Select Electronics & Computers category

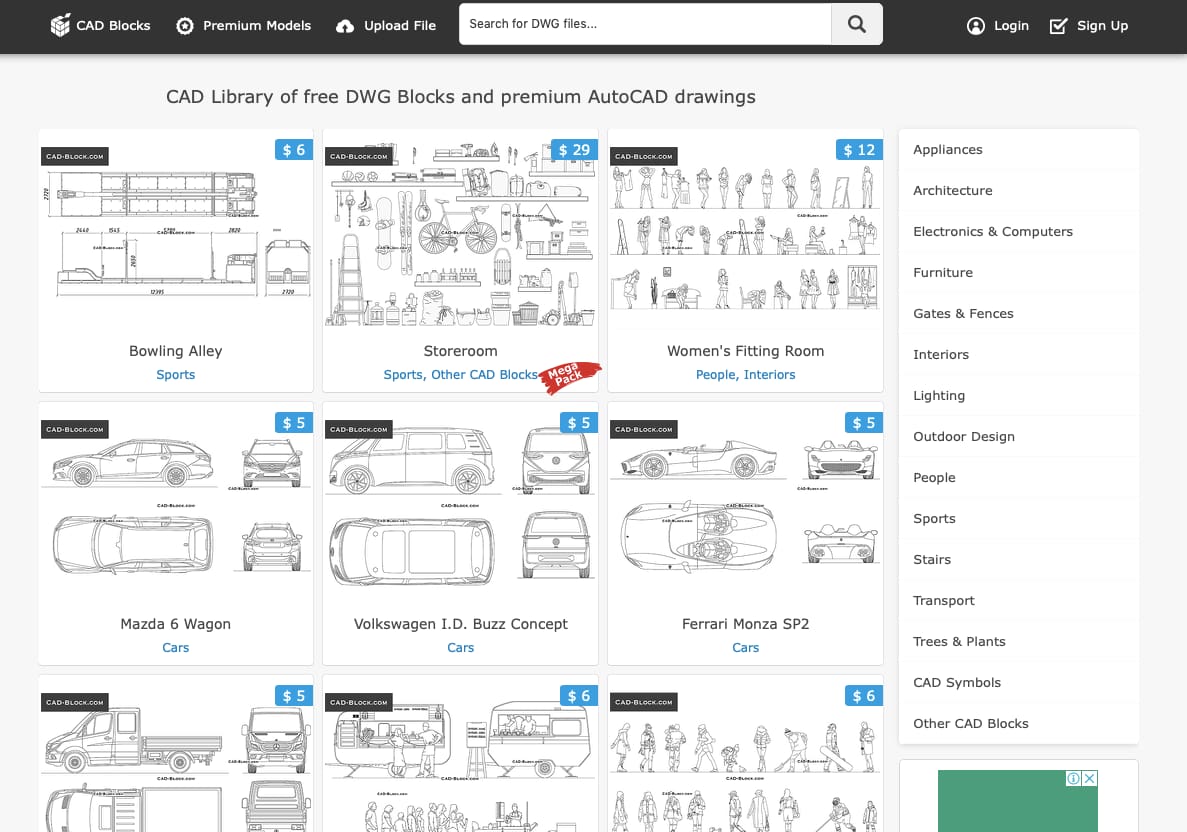click(1019, 232)
